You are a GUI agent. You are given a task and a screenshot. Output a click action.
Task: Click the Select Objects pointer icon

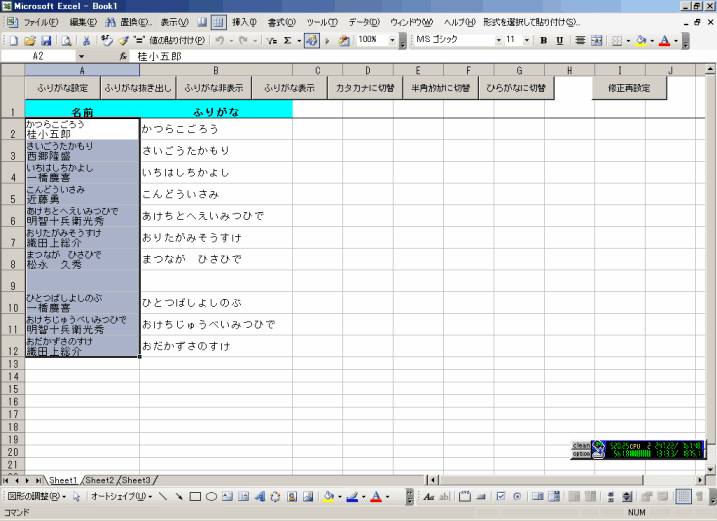(76, 496)
